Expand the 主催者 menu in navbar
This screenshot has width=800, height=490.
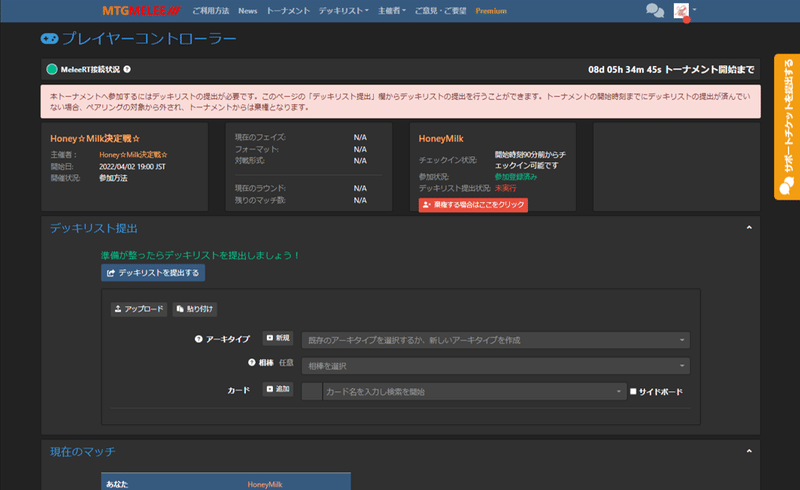pyautogui.click(x=392, y=11)
